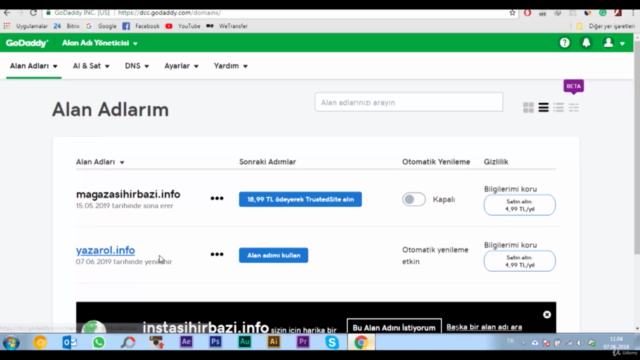Click Alan adımı kullan button
The height and width of the screenshot is (360, 640).
273,255
